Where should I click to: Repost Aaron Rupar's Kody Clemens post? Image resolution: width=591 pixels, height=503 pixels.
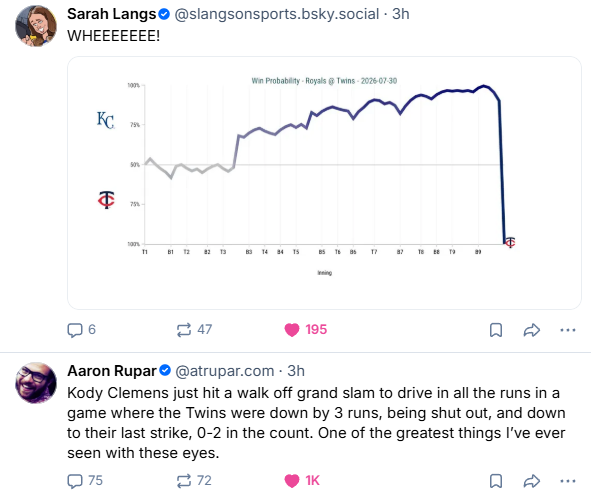tap(194, 481)
